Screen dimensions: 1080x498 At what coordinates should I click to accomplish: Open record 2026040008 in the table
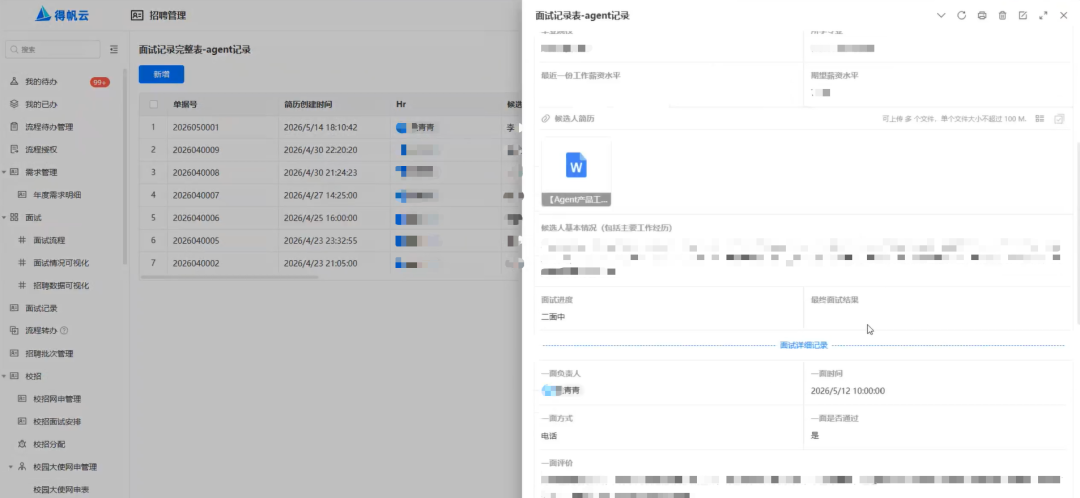pos(196,172)
